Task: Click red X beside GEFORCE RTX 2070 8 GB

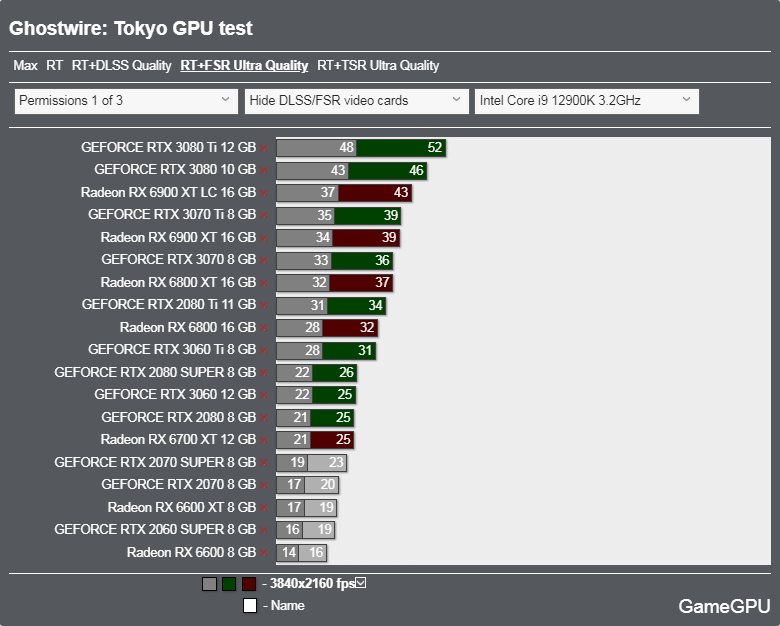Action: click(264, 485)
